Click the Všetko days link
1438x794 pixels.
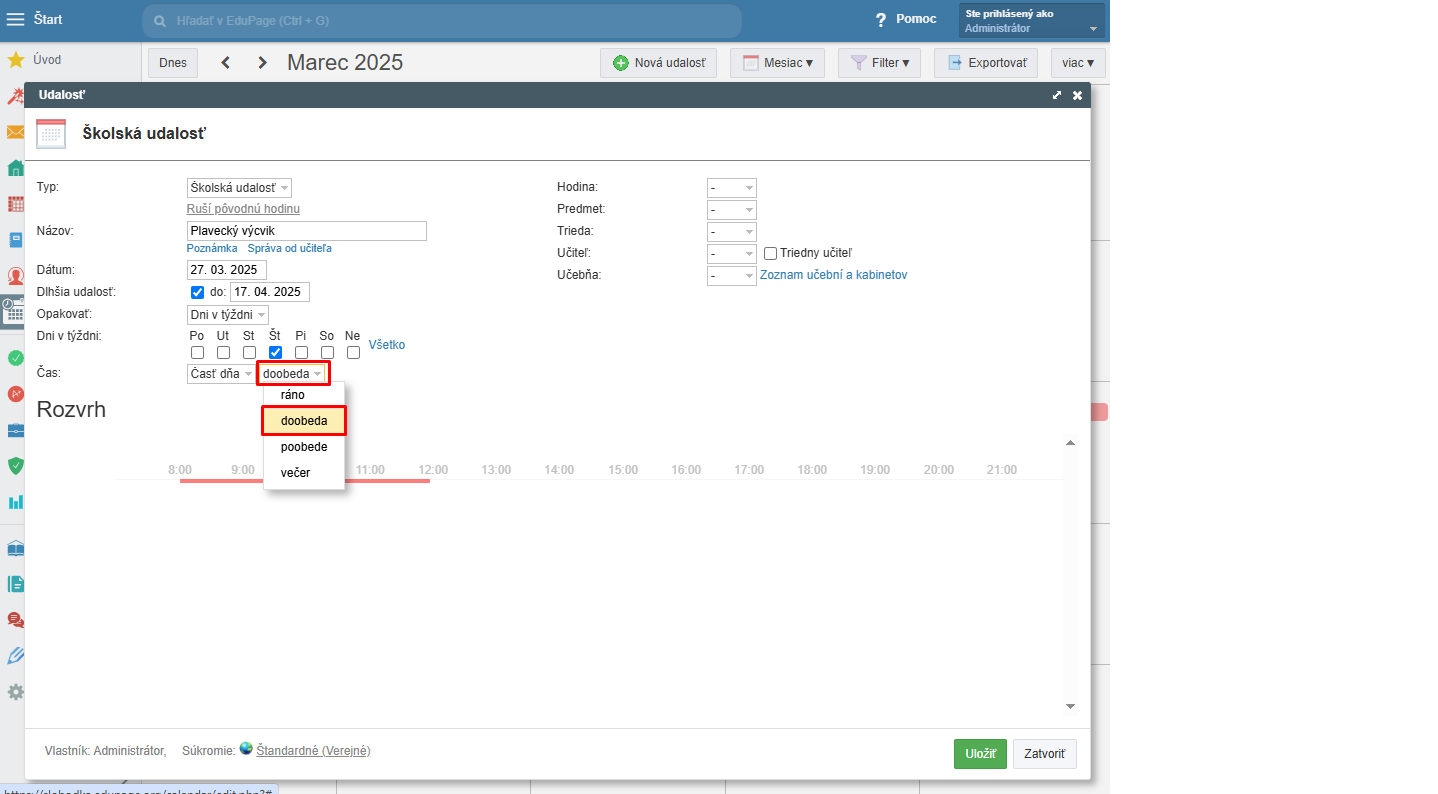pos(387,345)
